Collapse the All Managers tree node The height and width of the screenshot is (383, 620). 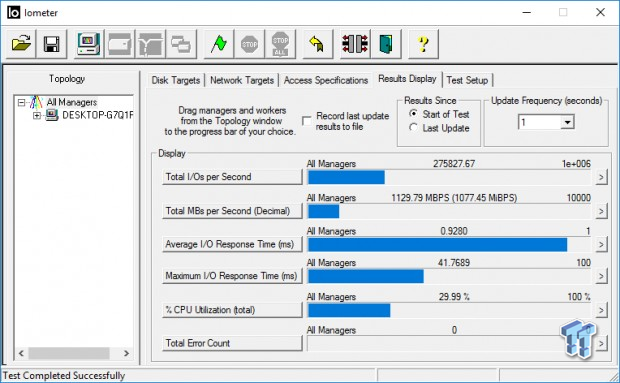click(x=21, y=103)
